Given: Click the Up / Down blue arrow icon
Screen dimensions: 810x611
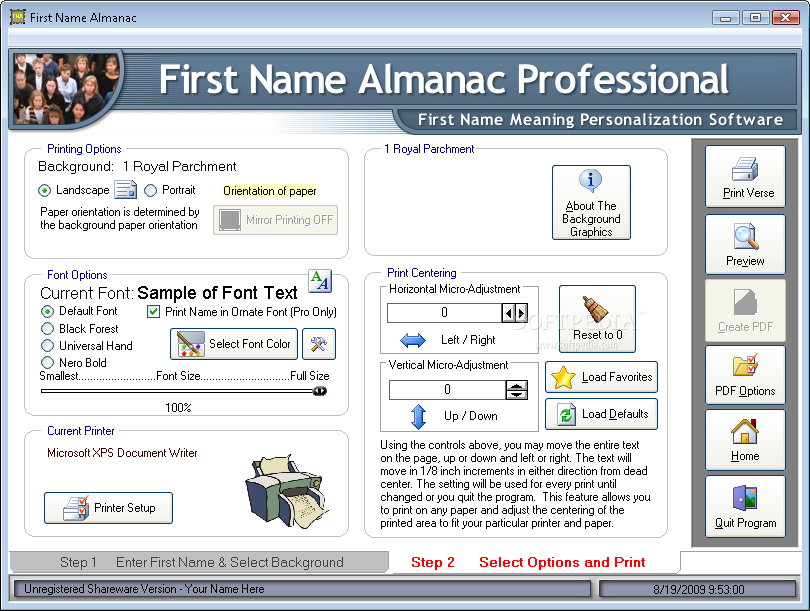Looking at the screenshot, I should [x=418, y=416].
